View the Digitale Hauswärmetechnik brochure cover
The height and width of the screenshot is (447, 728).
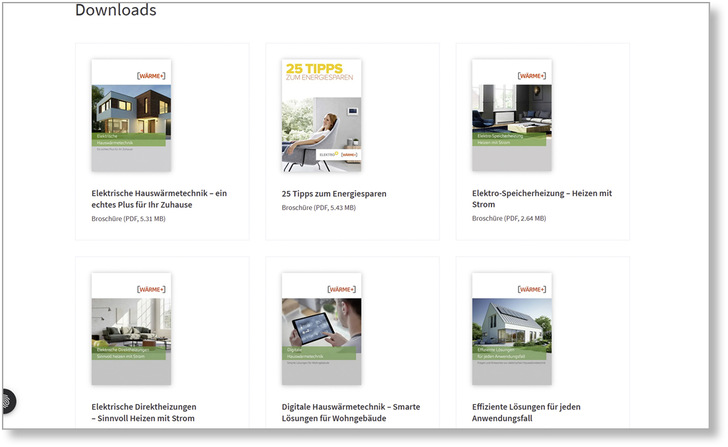coord(321,329)
